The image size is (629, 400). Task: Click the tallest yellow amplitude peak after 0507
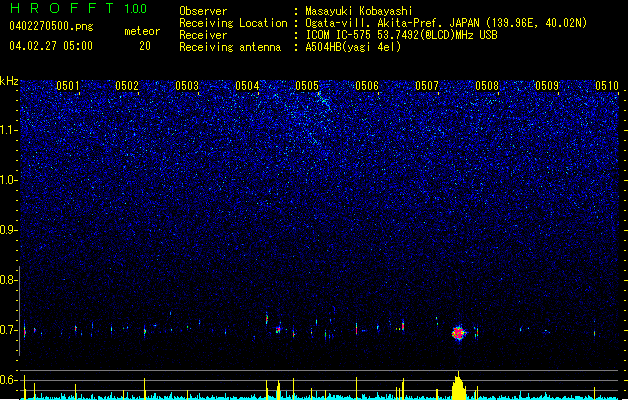click(x=459, y=386)
